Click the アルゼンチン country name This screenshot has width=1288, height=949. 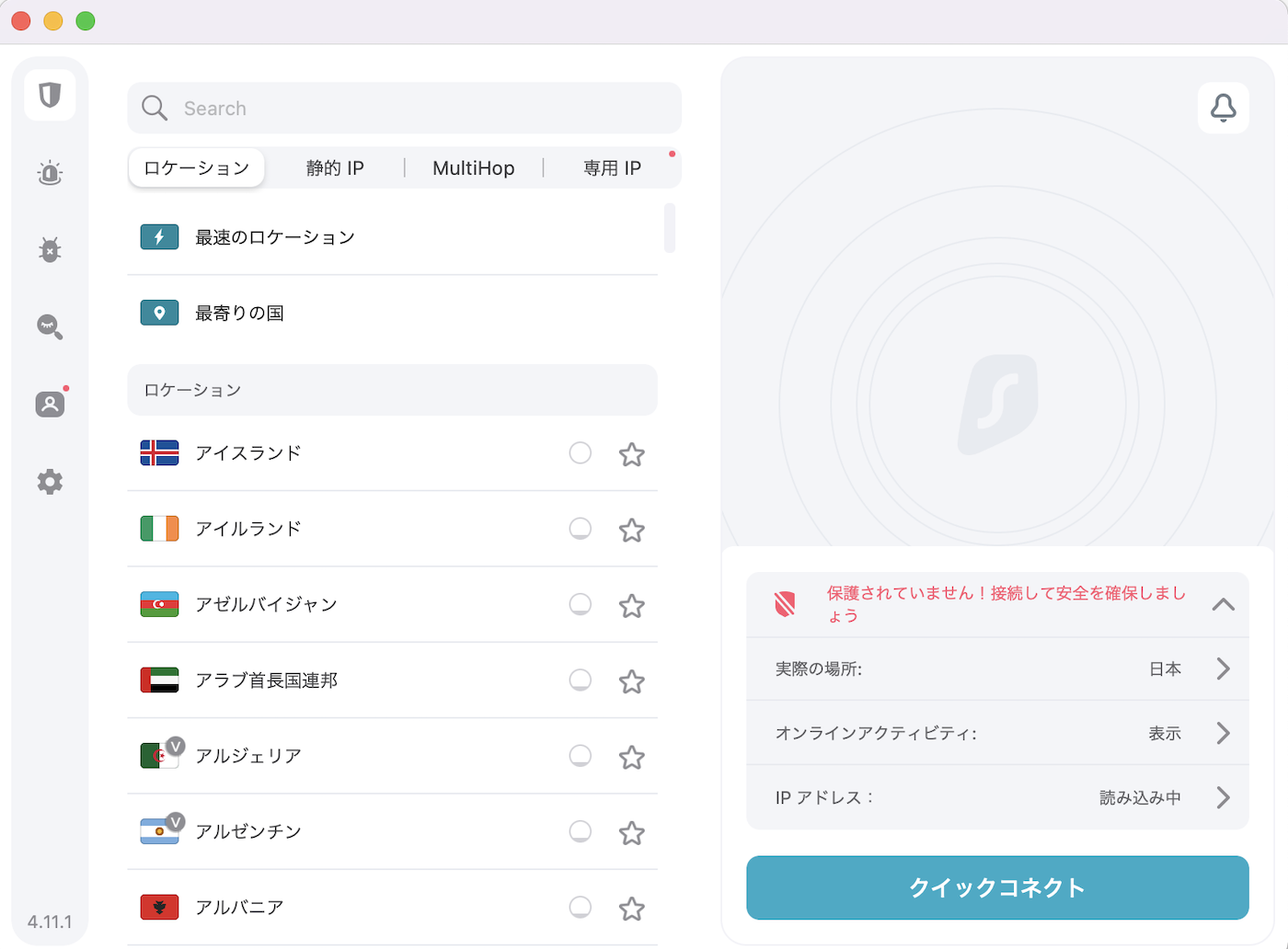pyautogui.click(x=248, y=831)
